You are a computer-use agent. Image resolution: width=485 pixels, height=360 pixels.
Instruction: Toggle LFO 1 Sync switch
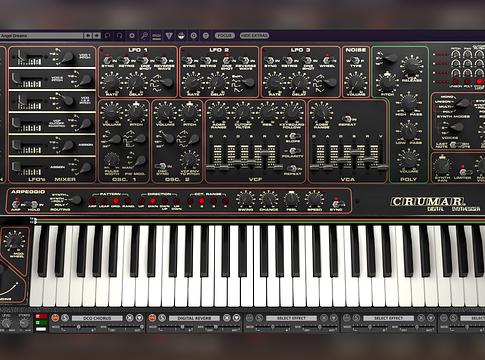click(107, 61)
